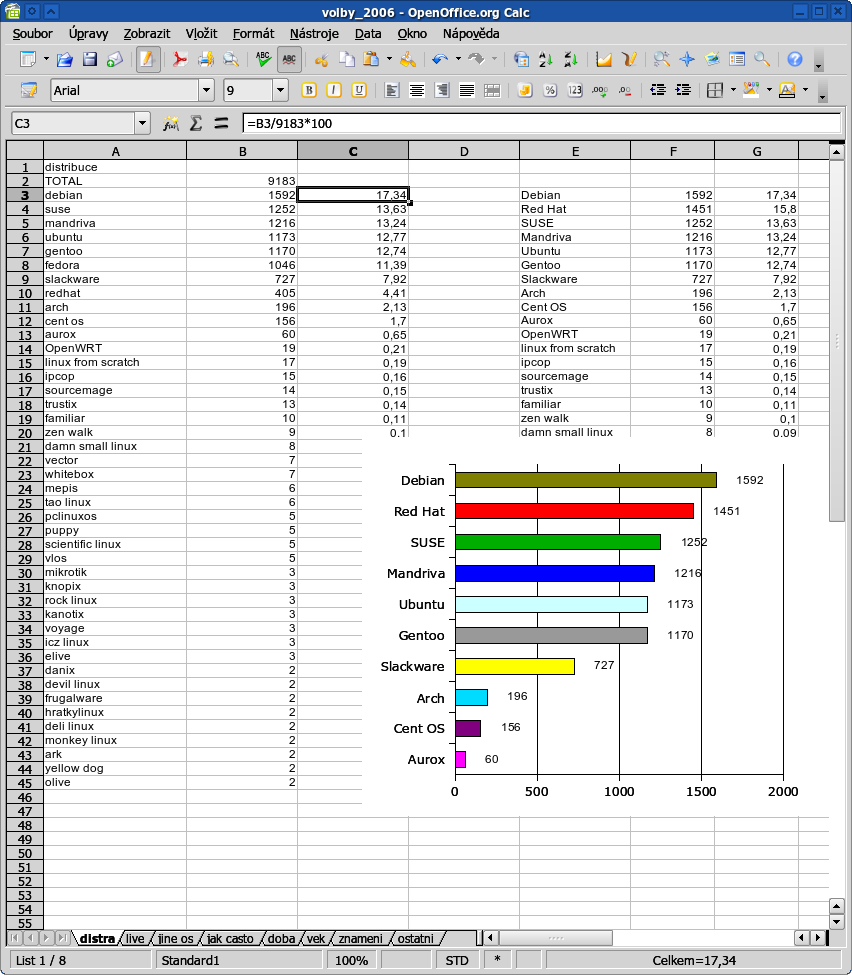This screenshot has height=975, width=852.
Task: Open the font size dropdown
Action: (281, 90)
